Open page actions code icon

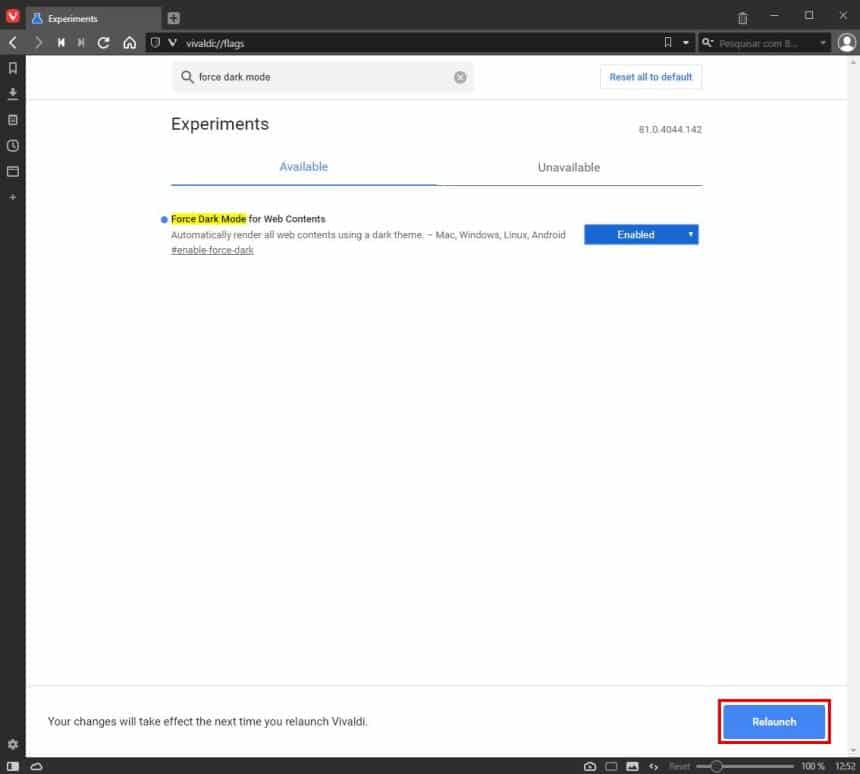tap(653, 766)
